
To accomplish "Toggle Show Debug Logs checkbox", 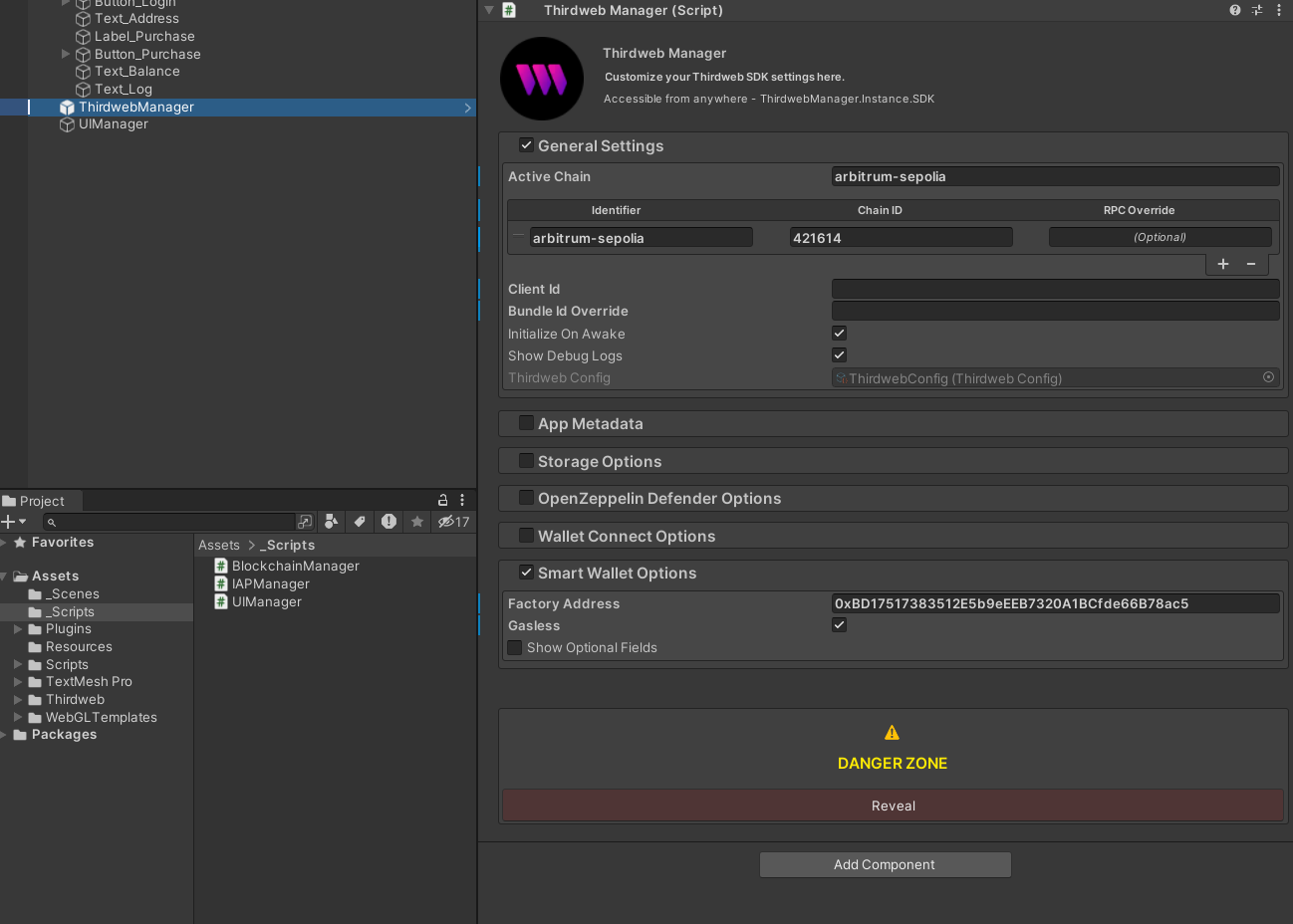I will pos(839,355).
